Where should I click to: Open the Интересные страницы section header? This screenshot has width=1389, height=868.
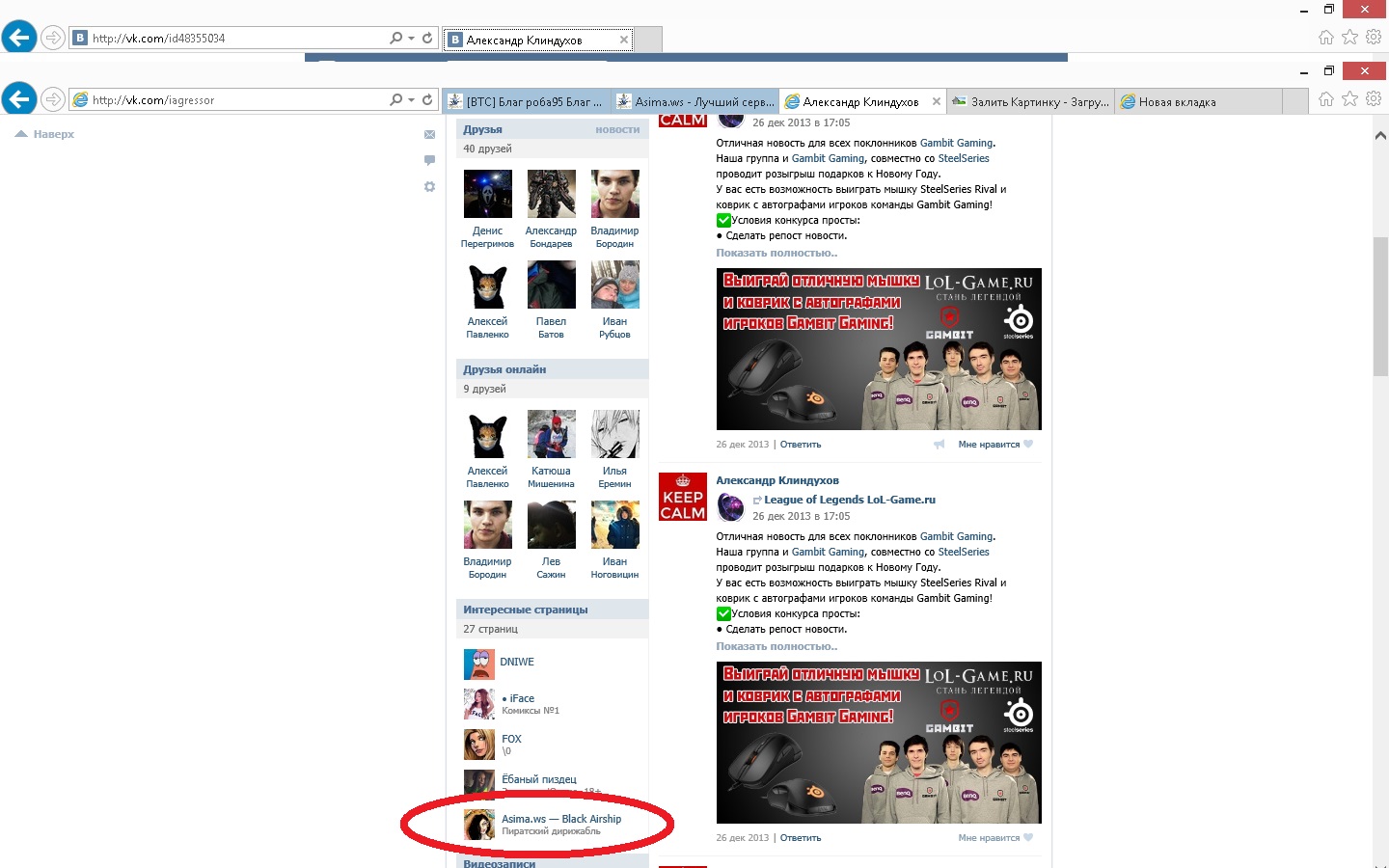point(553,610)
